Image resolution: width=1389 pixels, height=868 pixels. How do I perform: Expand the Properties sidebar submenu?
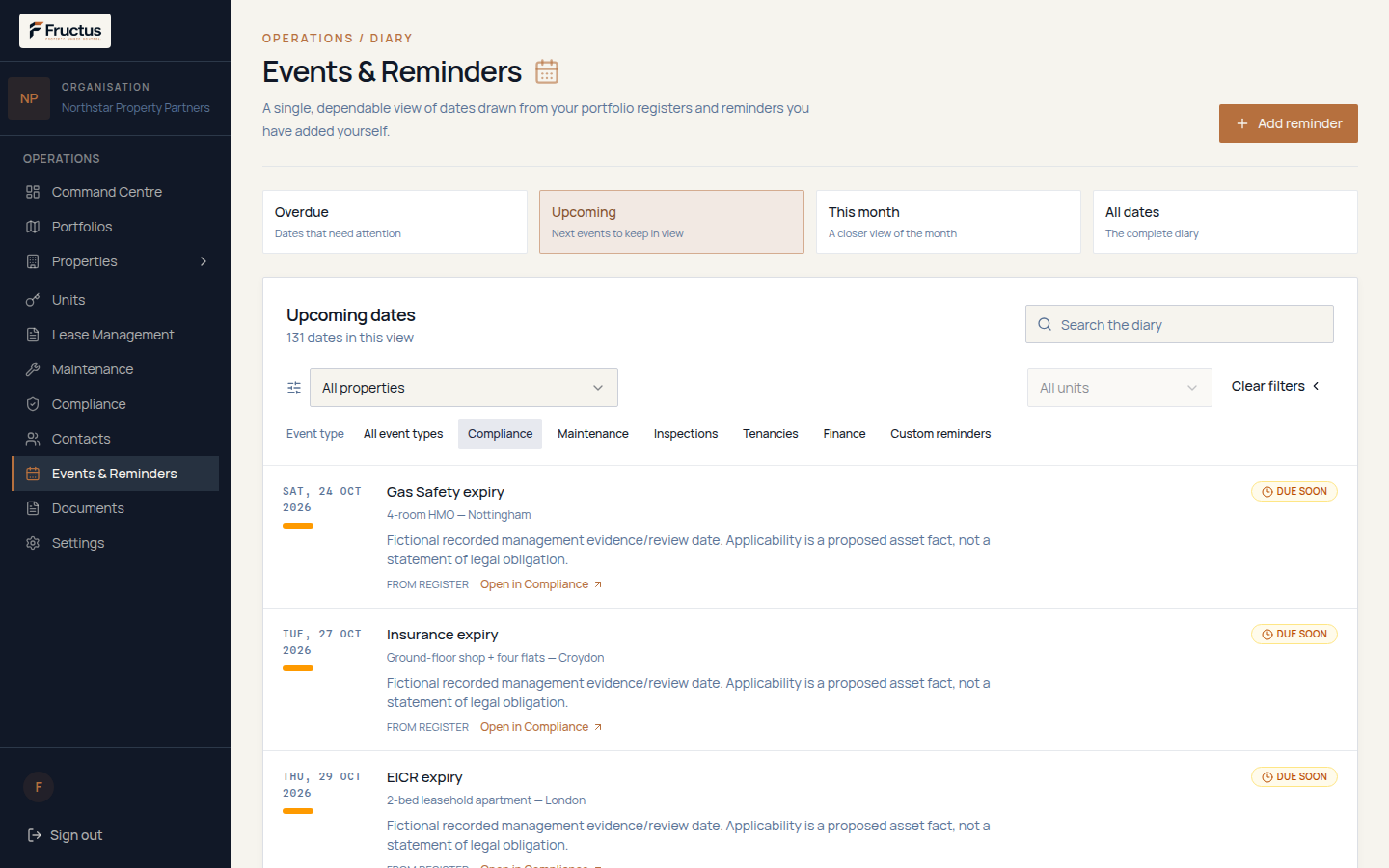click(204, 261)
